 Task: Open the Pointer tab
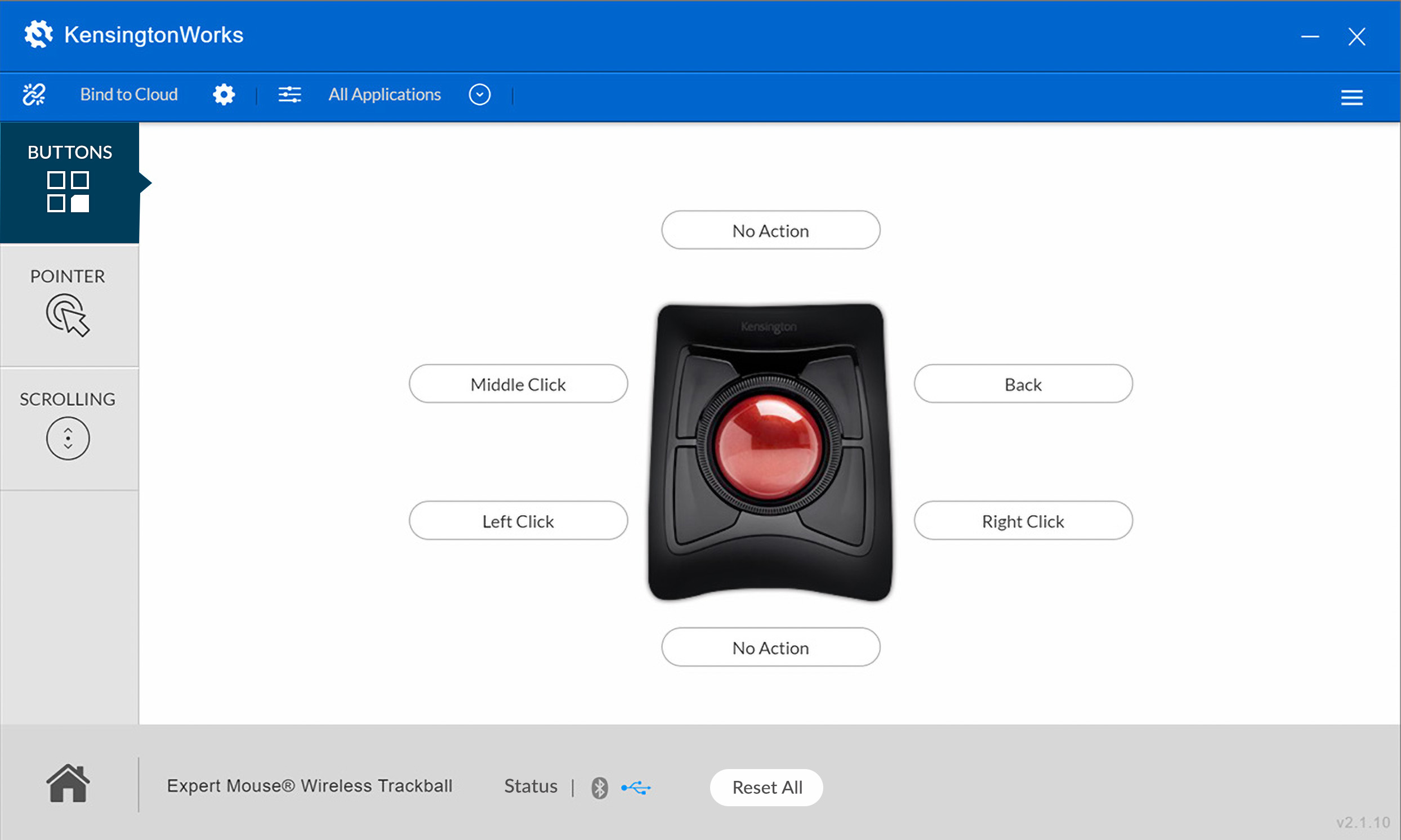pyautogui.click(x=68, y=305)
